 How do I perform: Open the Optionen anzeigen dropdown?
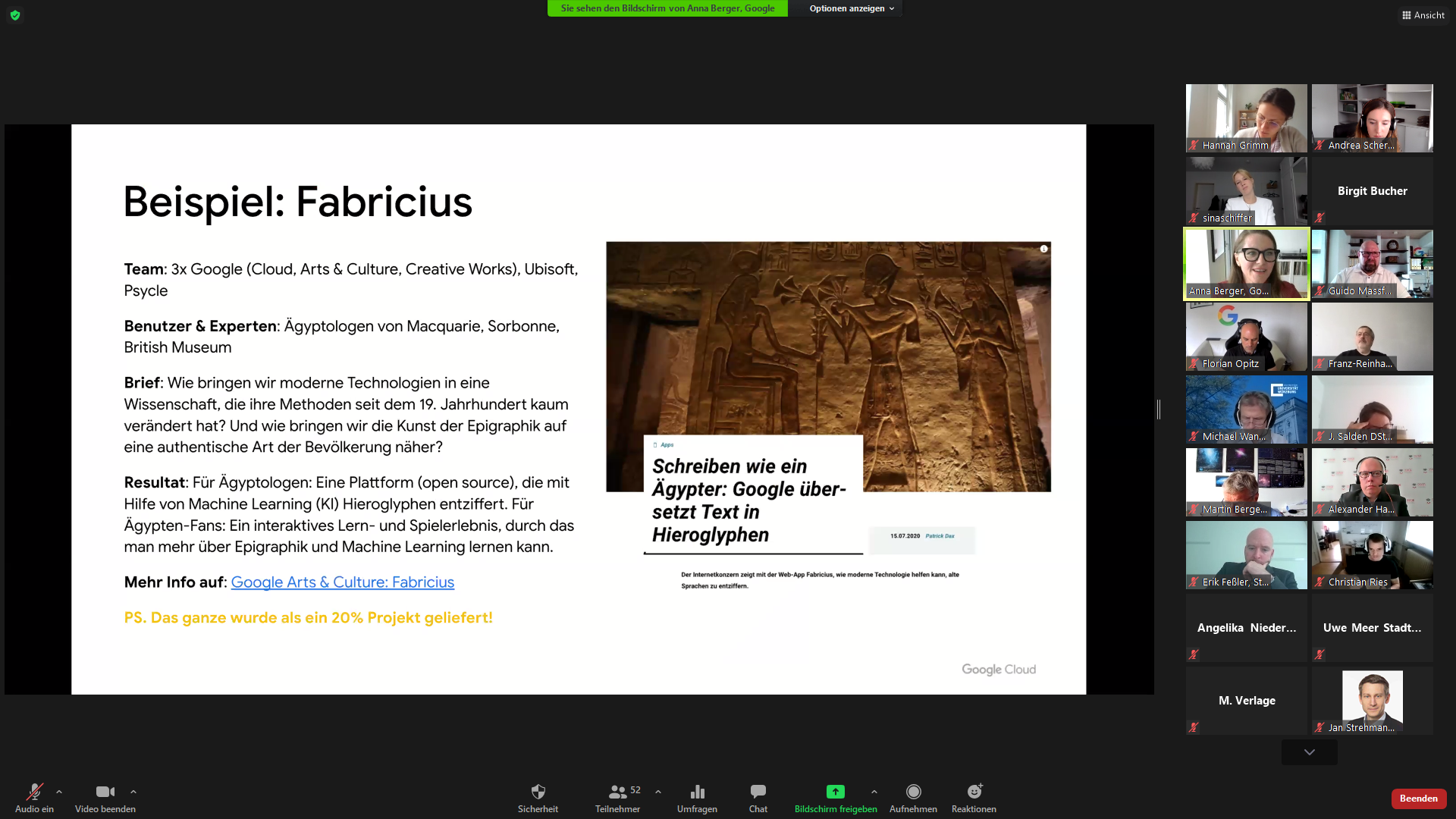pos(851,8)
